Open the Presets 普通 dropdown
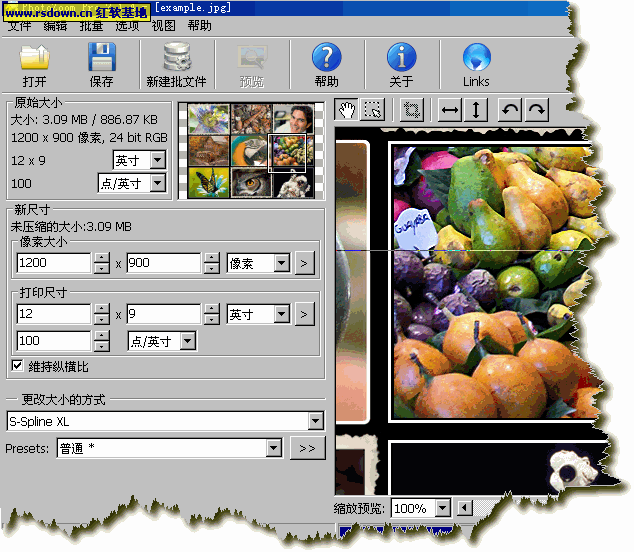The height and width of the screenshot is (552, 634). (273, 449)
